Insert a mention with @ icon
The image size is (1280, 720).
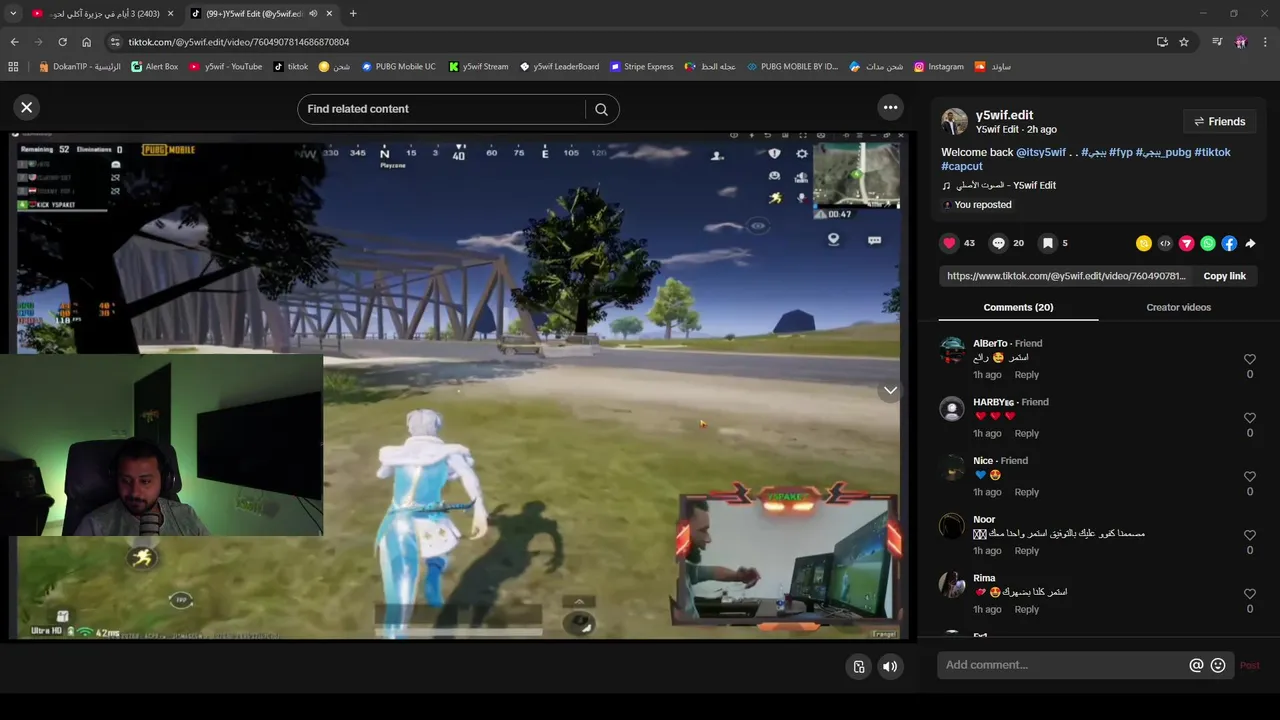tap(1196, 665)
